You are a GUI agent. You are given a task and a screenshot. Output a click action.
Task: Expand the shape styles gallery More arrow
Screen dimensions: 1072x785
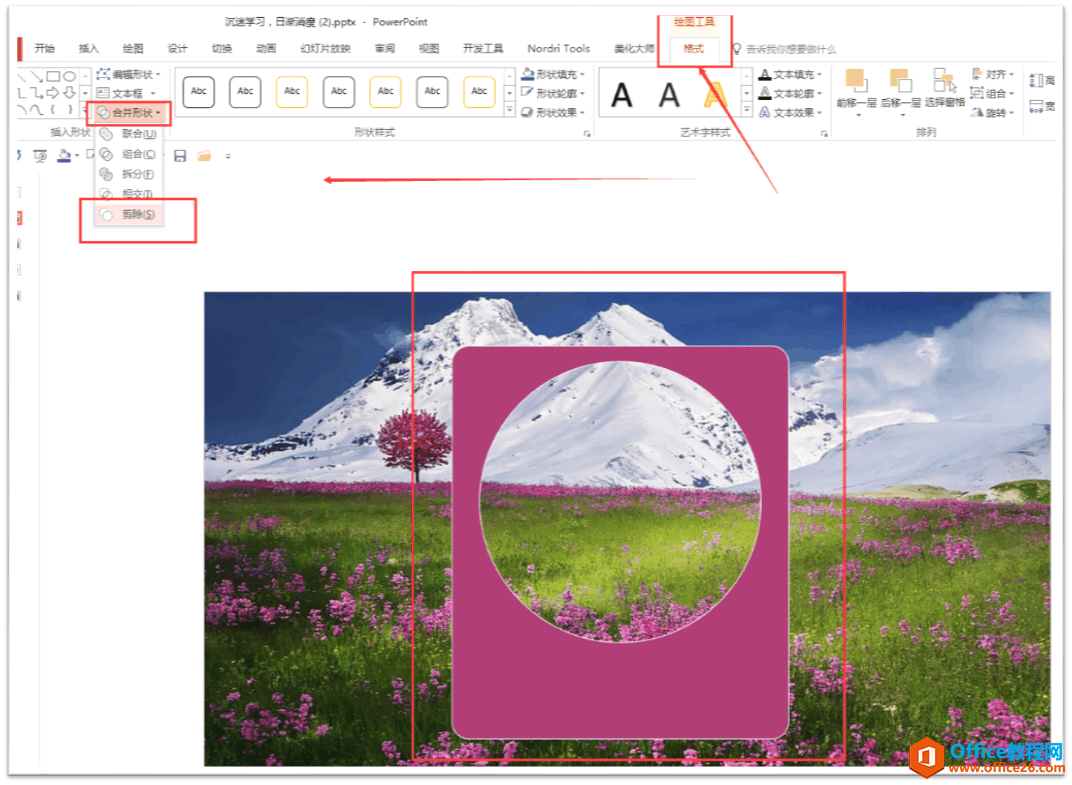tap(509, 109)
